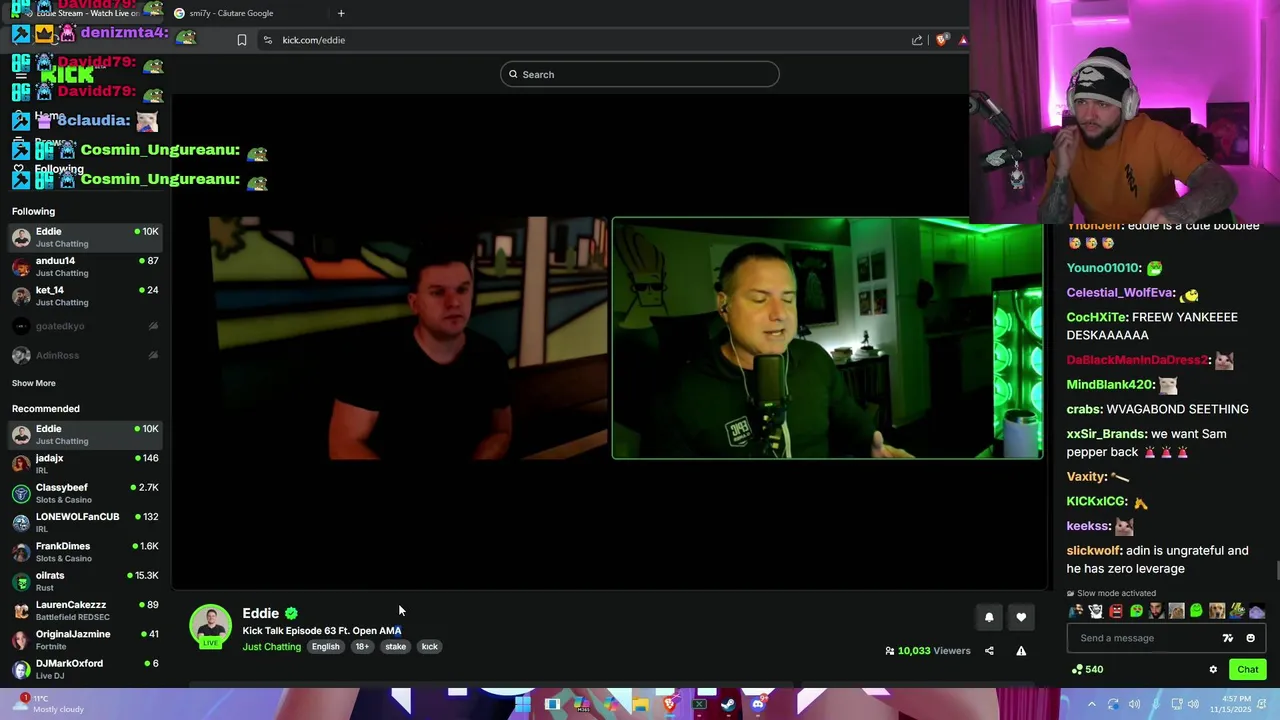This screenshot has width=1280, height=720.
Task: Click the Kick logo in sidebar
Action: point(67,74)
